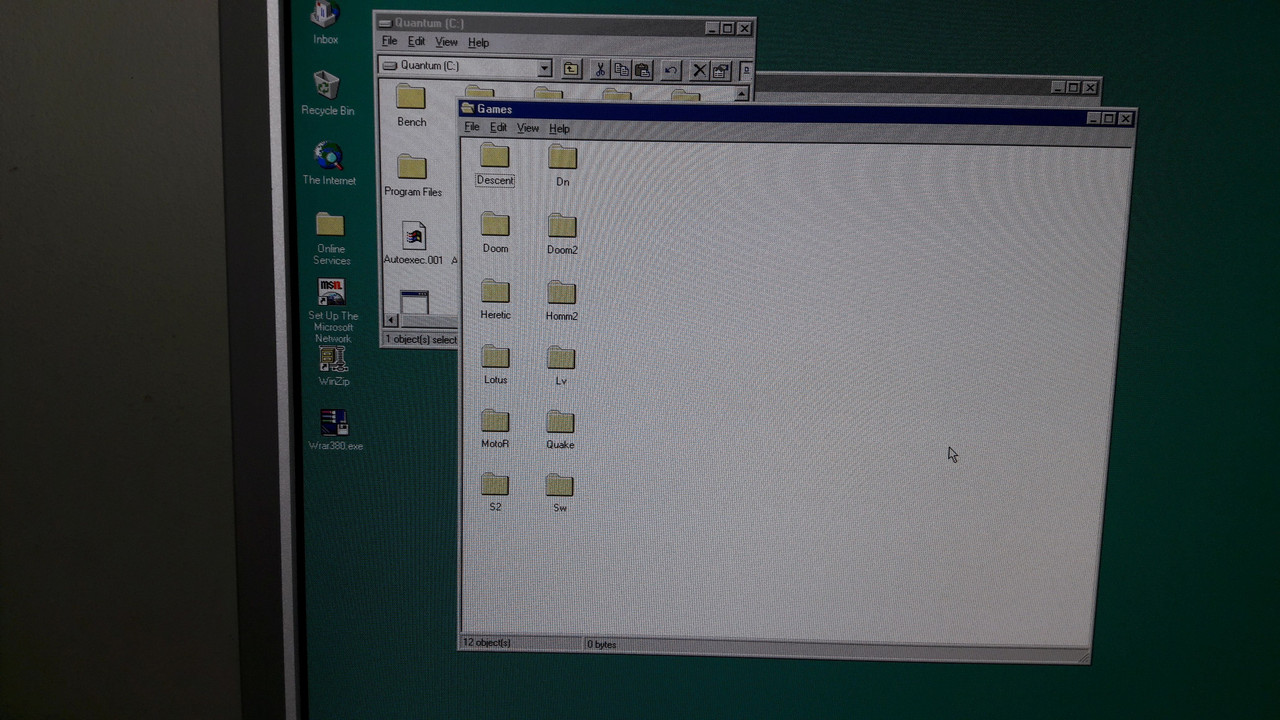Open Help menu in Quantum (C:) window
1280x720 pixels.
[478, 43]
